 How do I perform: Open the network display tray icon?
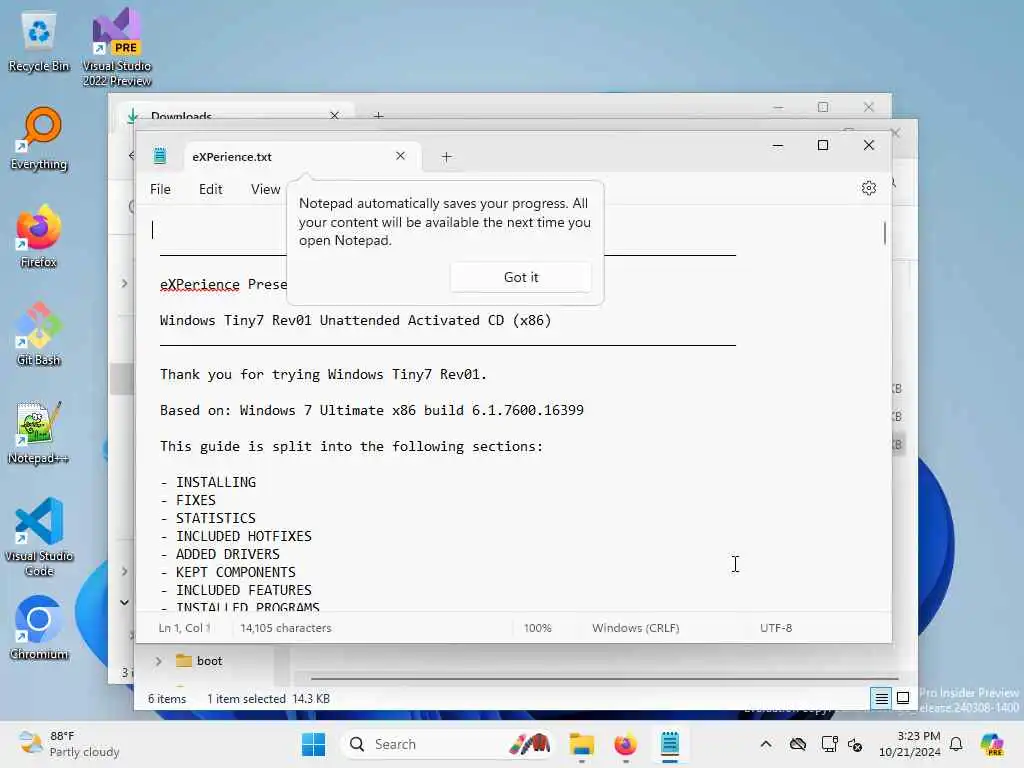pyautogui.click(x=829, y=744)
